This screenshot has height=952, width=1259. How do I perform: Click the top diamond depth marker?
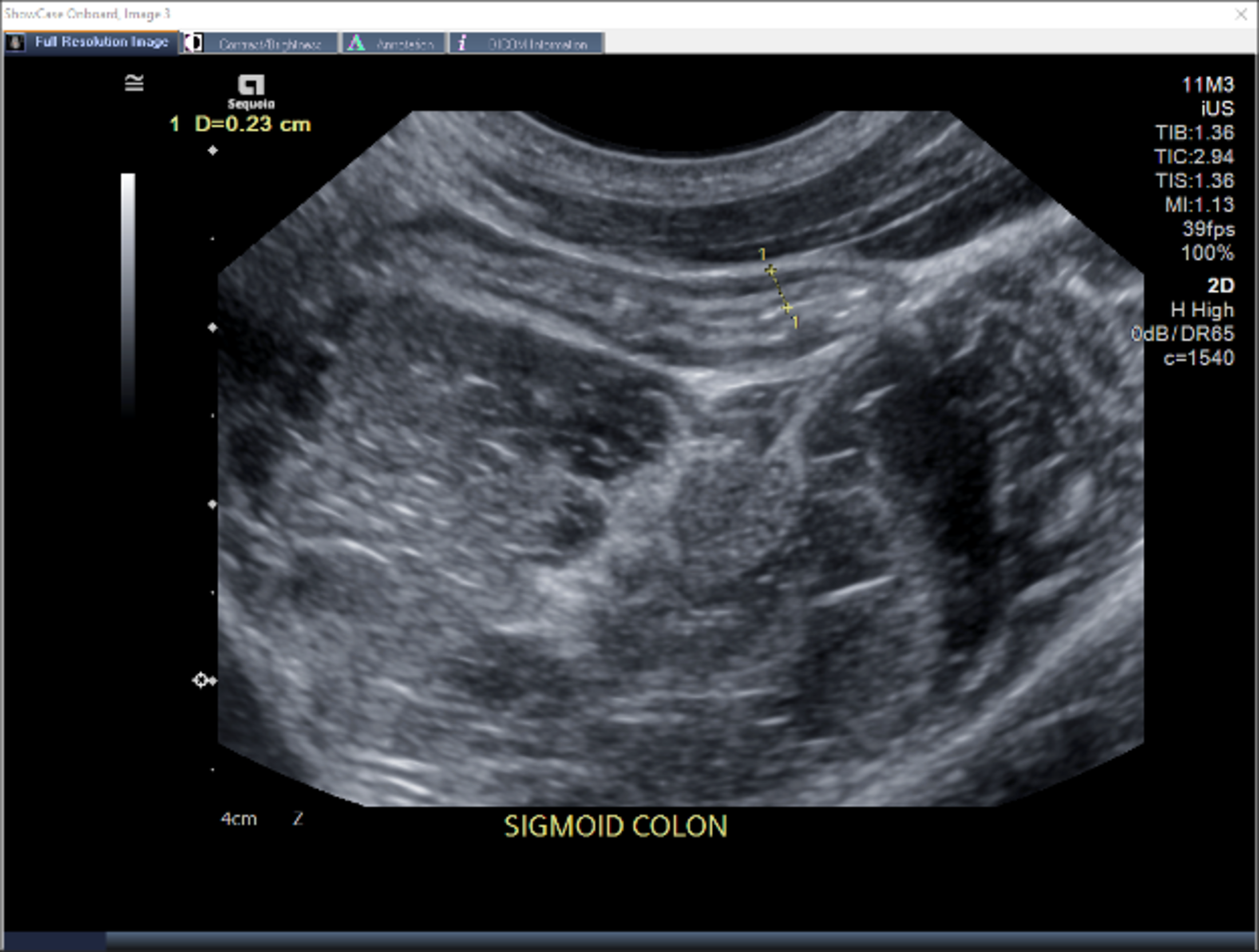[x=213, y=150]
